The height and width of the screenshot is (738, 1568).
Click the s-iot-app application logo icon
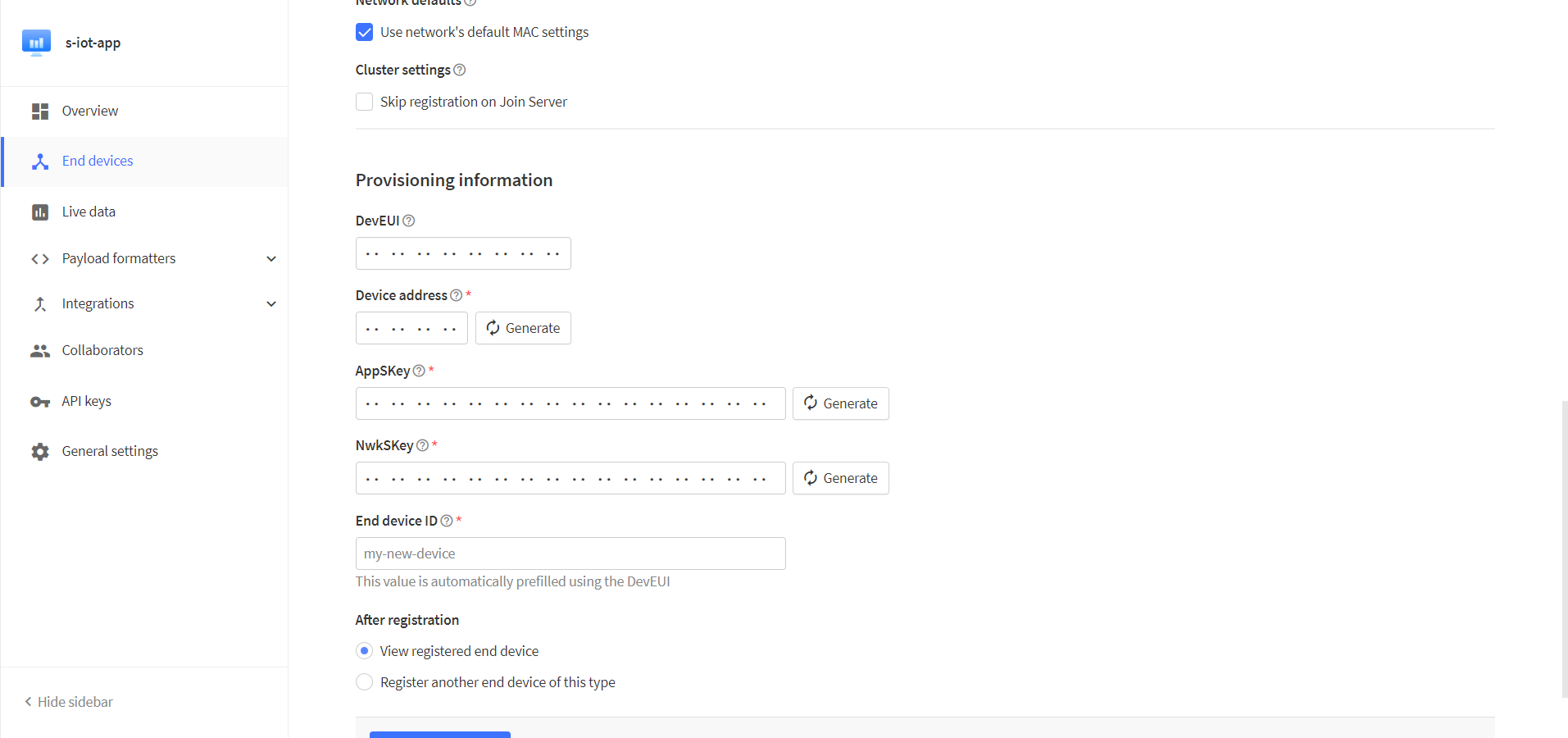[x=36, y=43]
